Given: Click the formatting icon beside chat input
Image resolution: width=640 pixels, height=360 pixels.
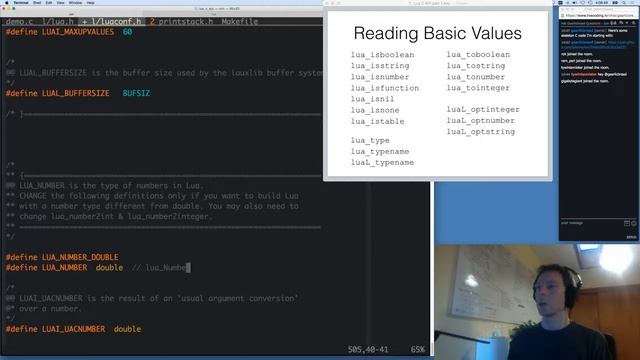Looking at the screenshot, I should pos(627,223).
